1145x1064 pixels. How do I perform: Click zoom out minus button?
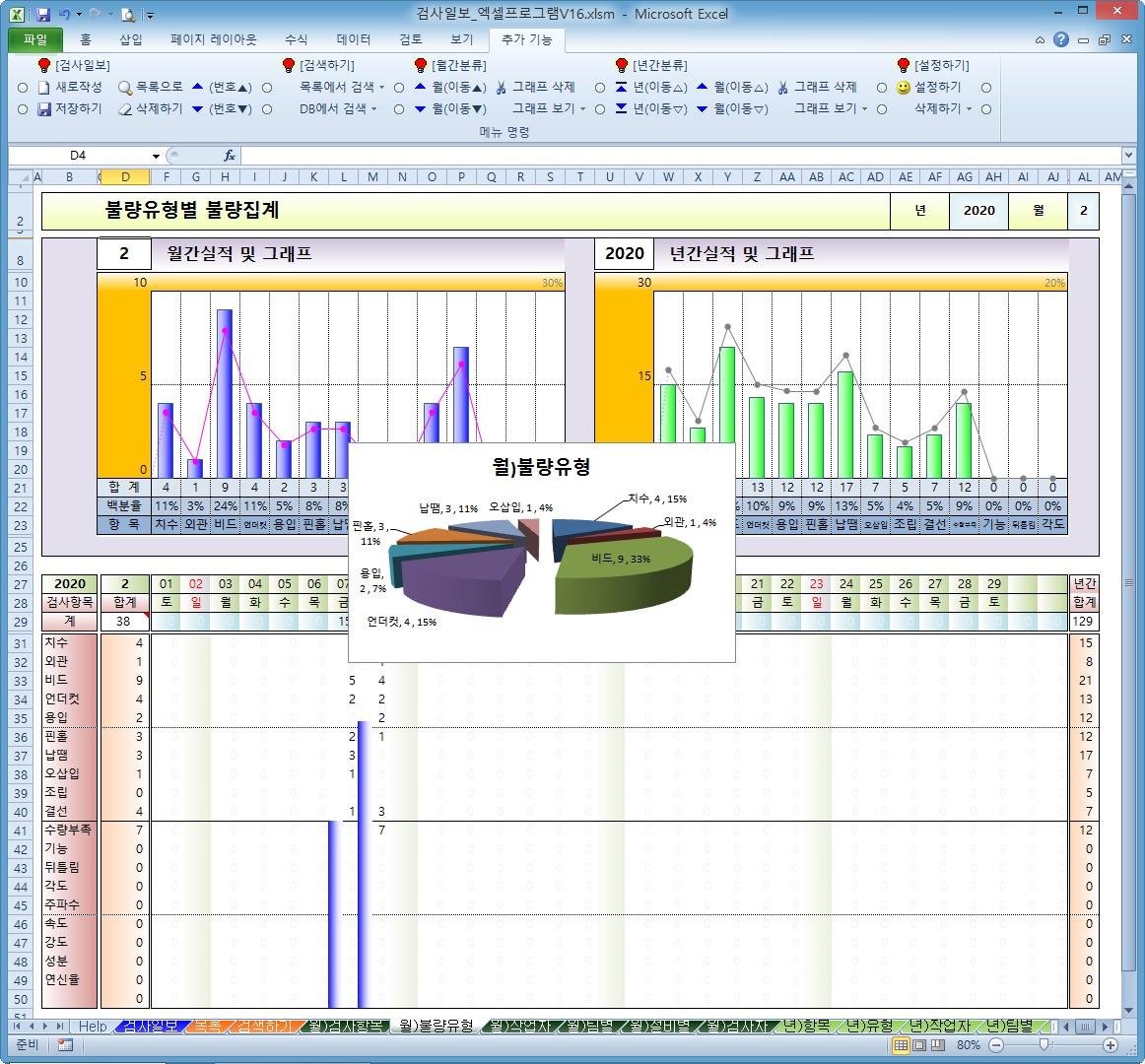pyautogui.click(x=996, y=1045)
